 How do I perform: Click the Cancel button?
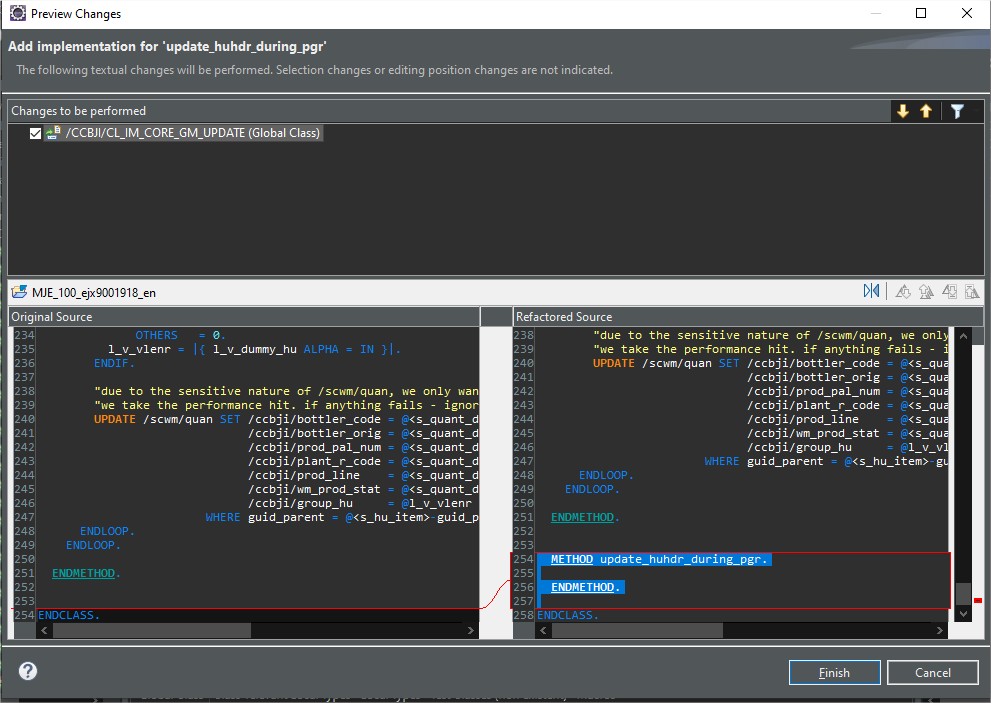932,673
